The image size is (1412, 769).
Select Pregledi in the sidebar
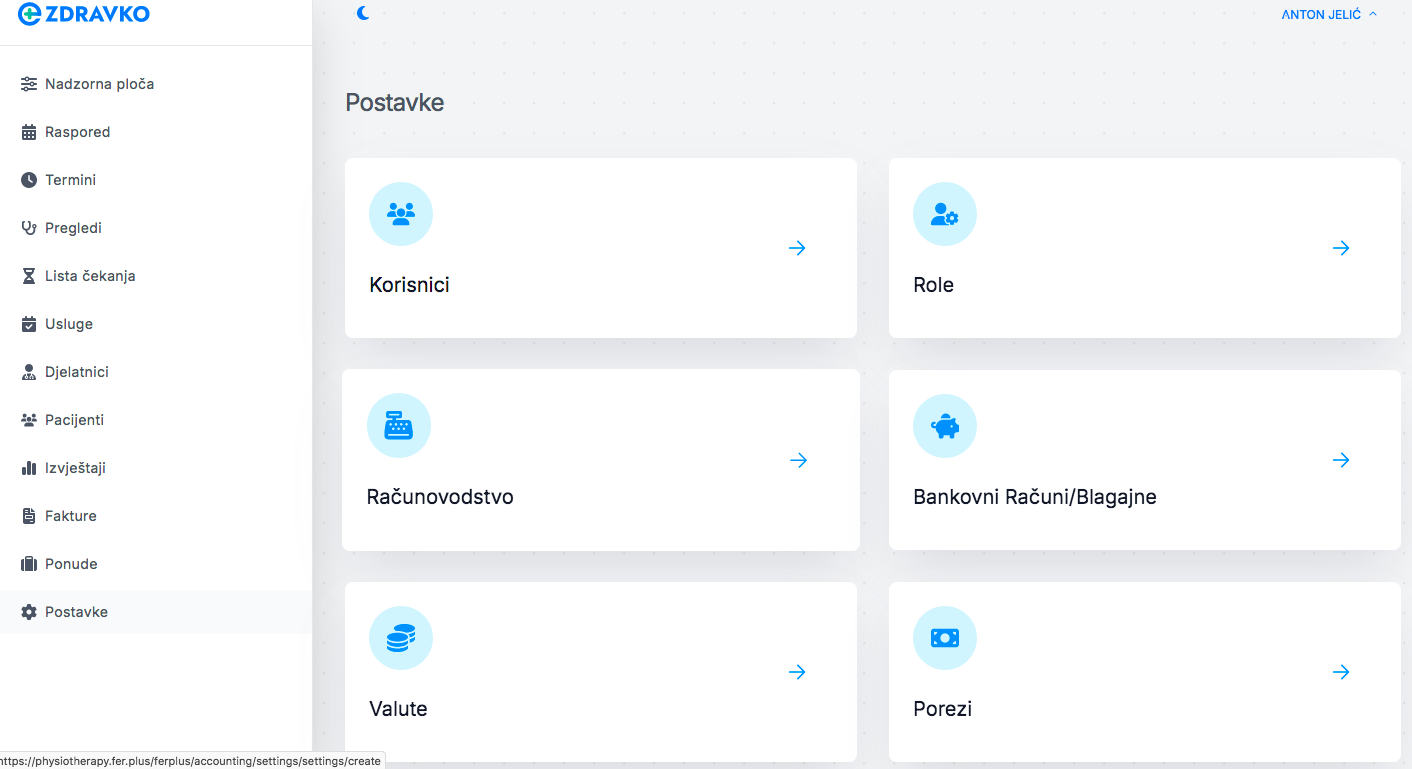(x=73, y=228)
